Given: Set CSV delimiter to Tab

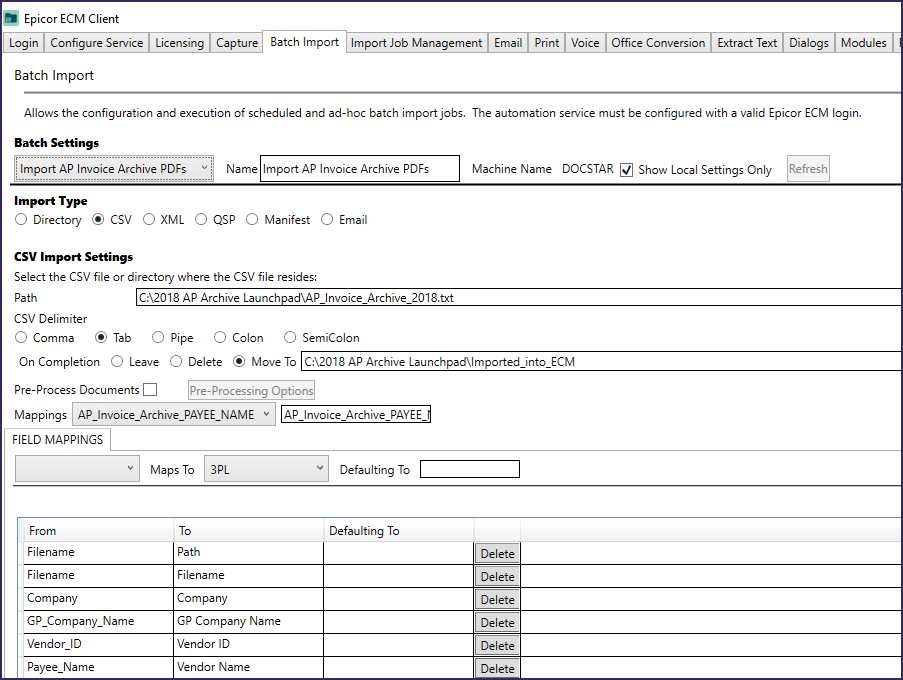Looking at the screenshot, I should pos(101,337).
